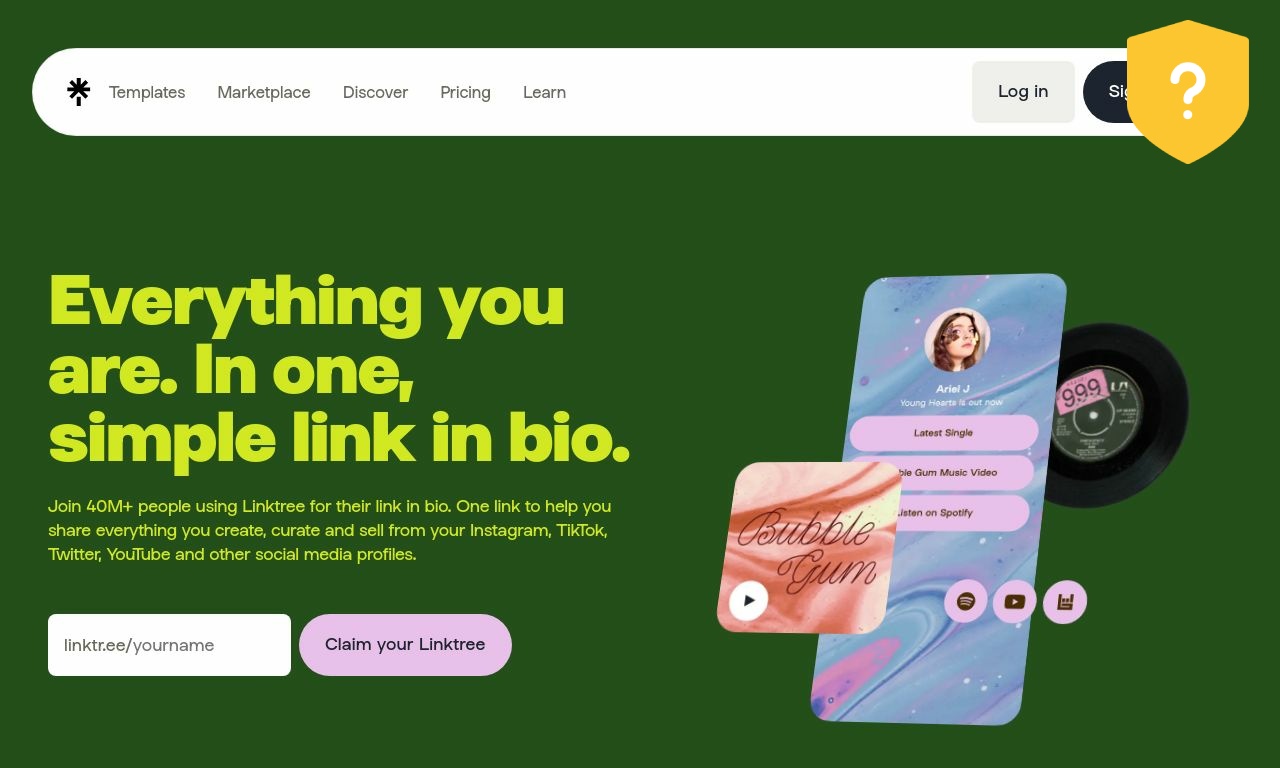Open the Pricing page
Image resolution: width=1280 pixels, height=768 pixels.
pyautogui.click(x=465, y=92)
